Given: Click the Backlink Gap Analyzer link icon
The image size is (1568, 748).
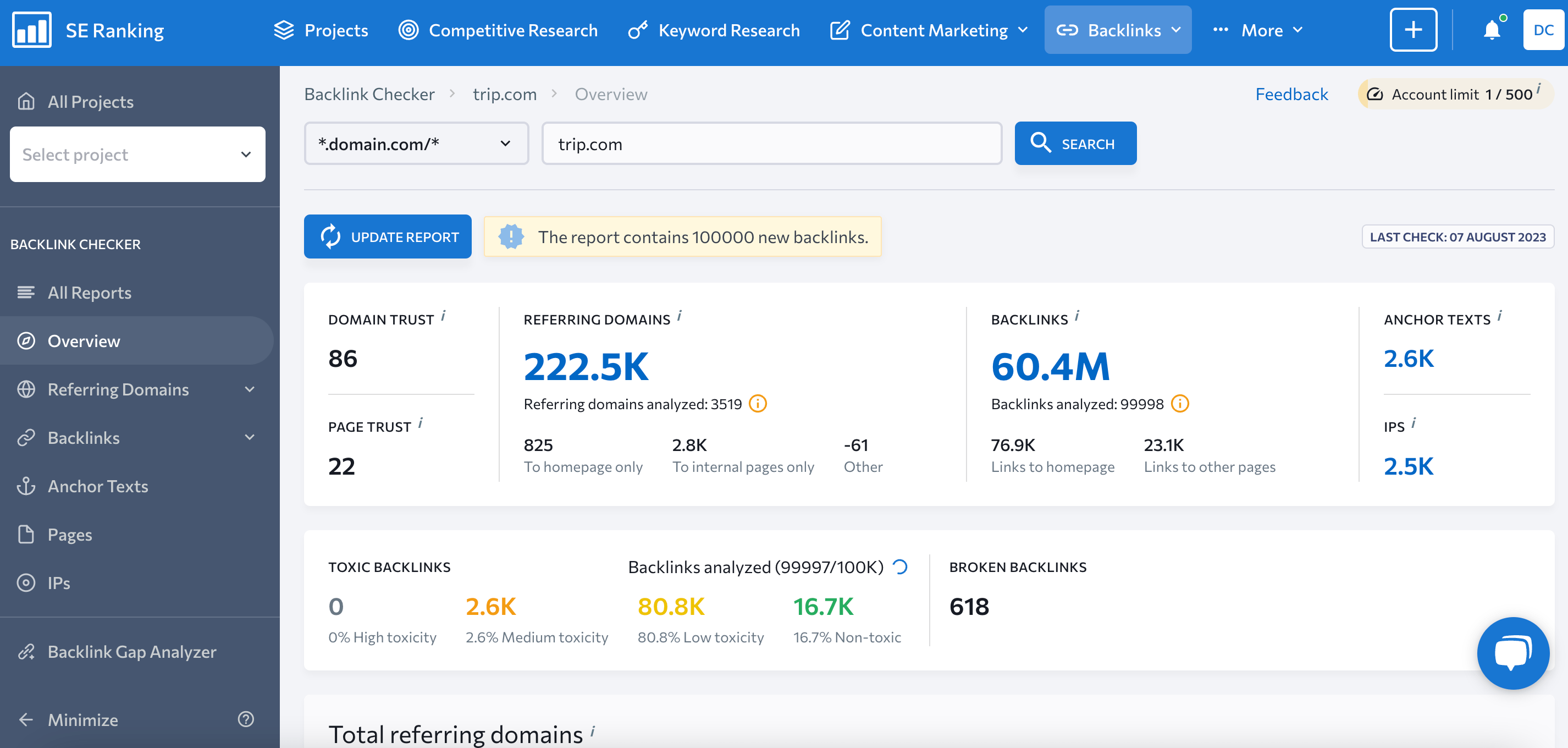Looking at the screenshot, I should click(x=25, y=652).
